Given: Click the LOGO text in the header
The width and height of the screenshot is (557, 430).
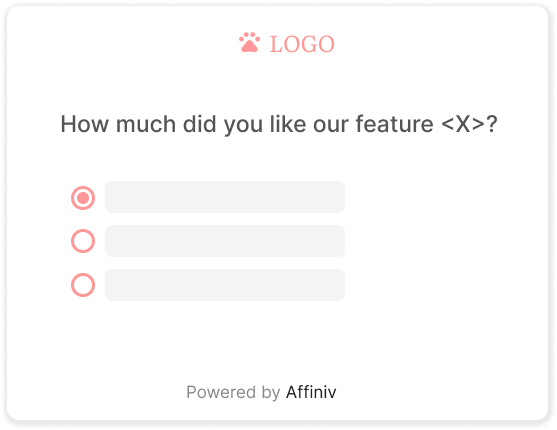Looking at the screenshot, I should point(302,44).
